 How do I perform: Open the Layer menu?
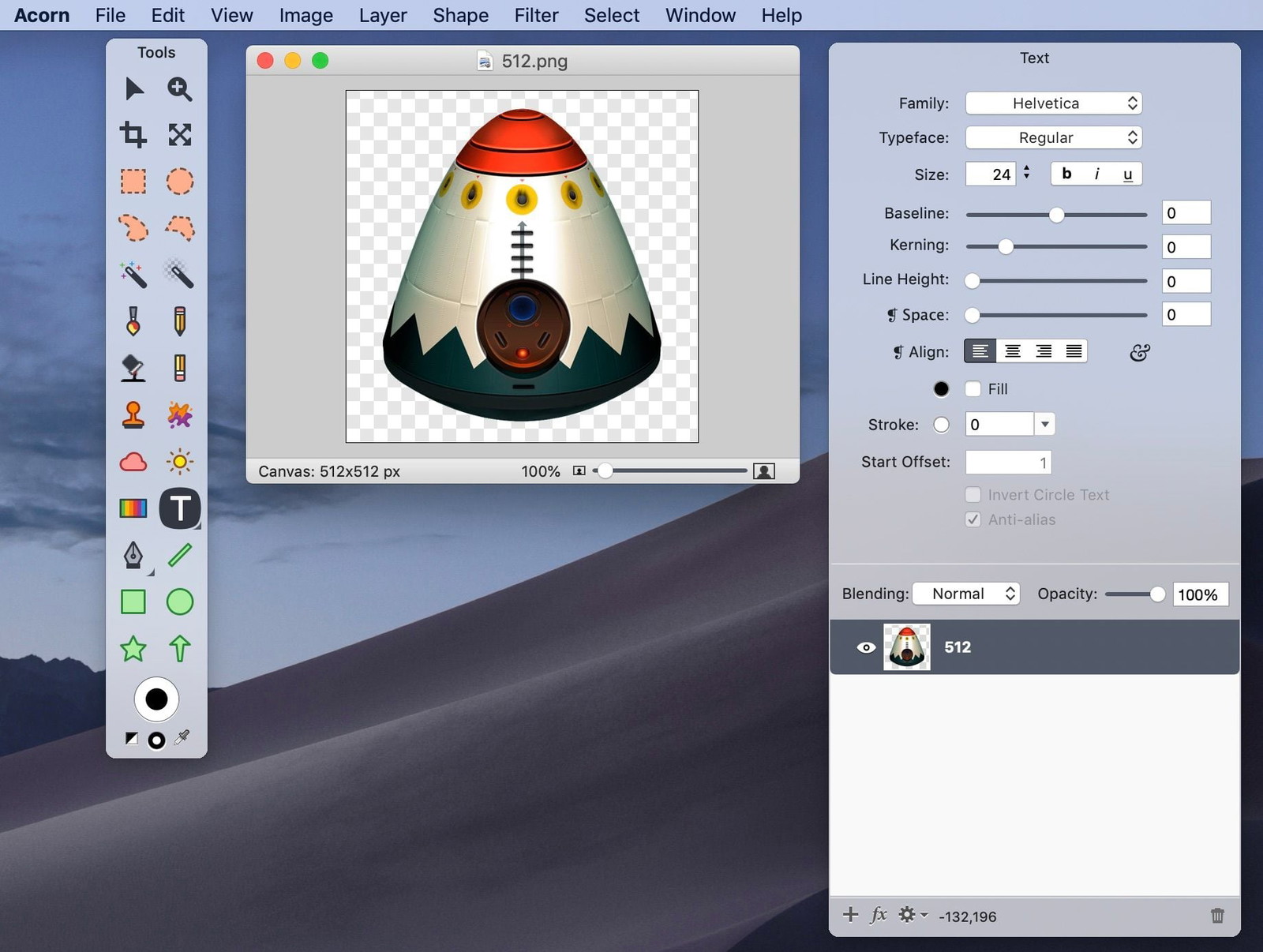point(383,15)
